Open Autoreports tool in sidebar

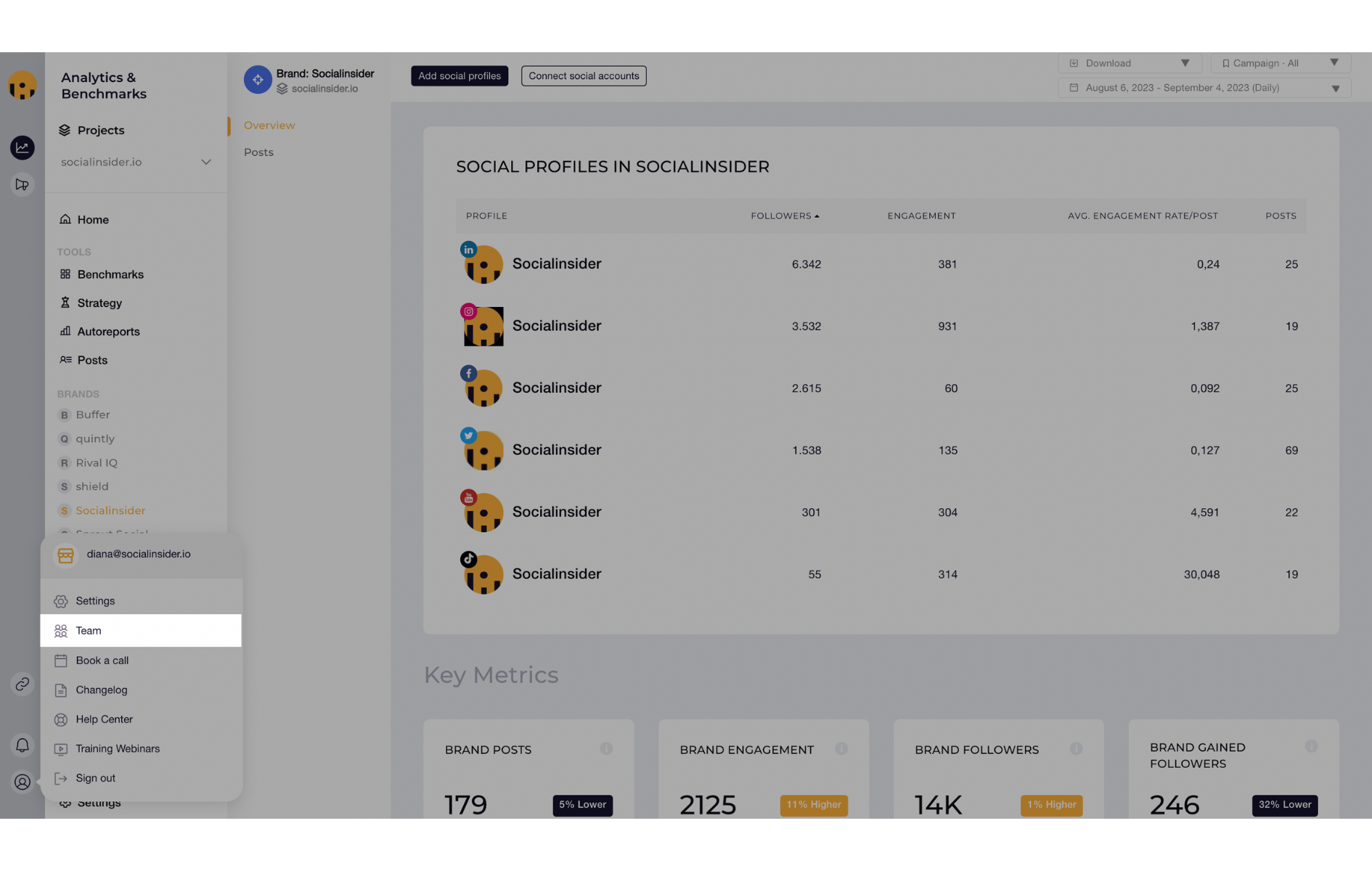[x=108, y=331]
